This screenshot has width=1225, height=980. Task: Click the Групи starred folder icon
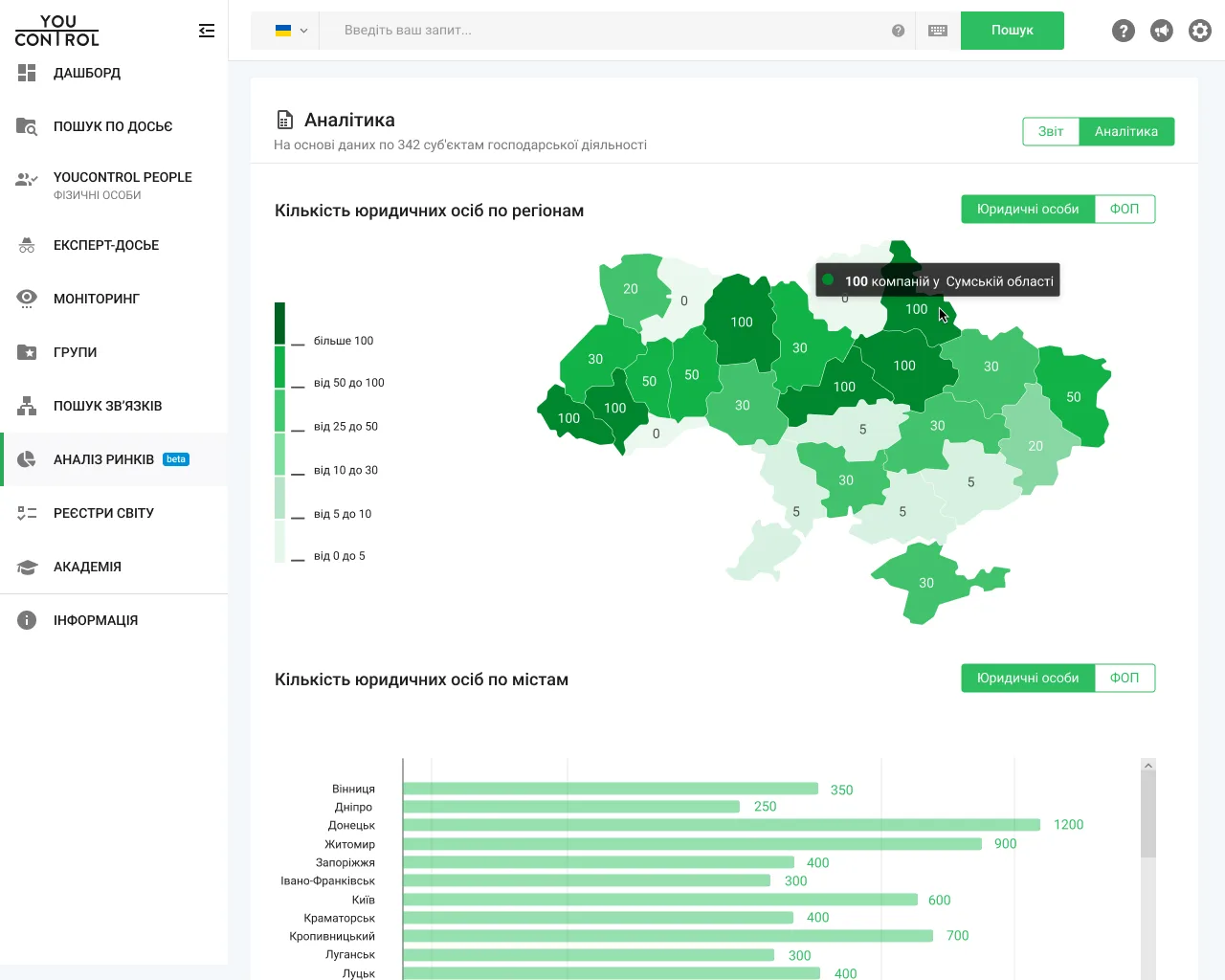coord(27,352)
